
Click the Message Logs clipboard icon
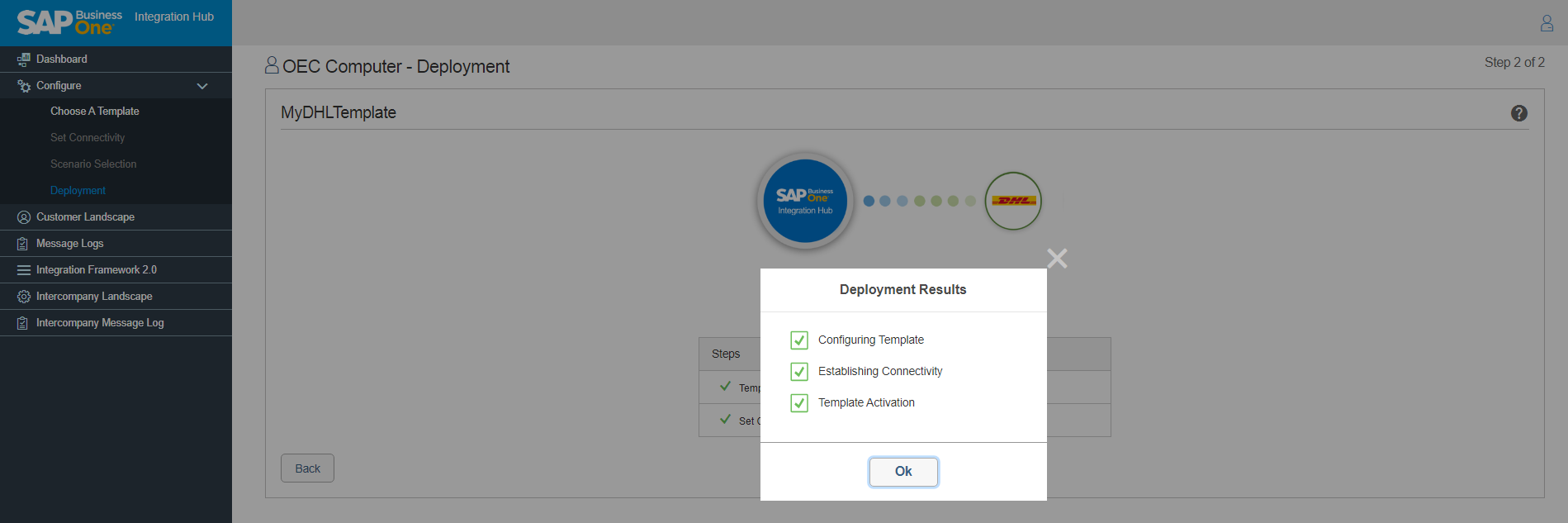coord(23,244)
